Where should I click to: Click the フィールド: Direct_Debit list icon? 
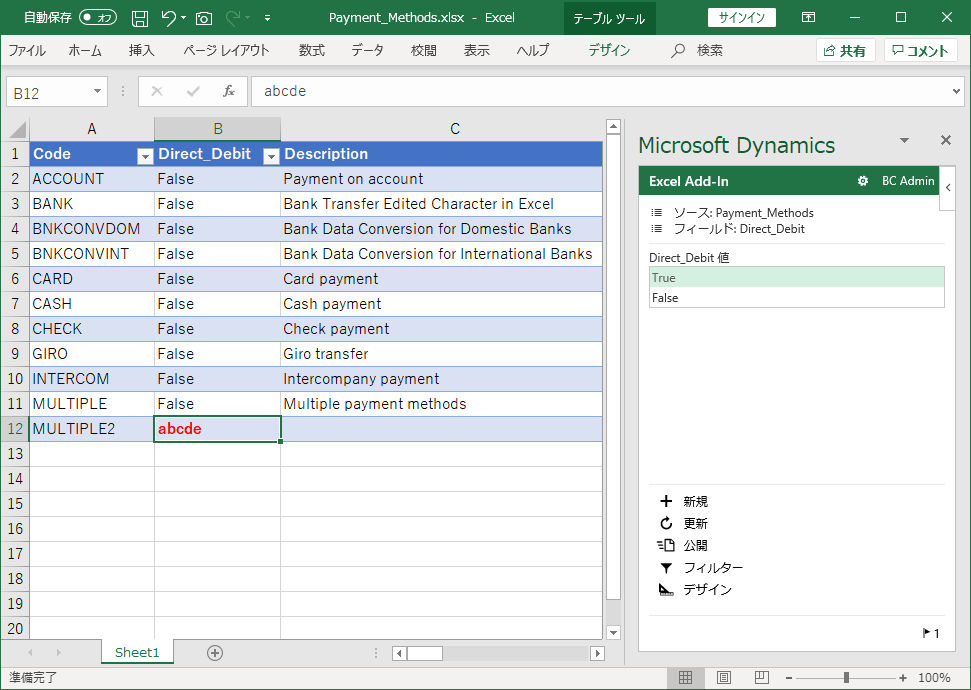click(656, 229)
